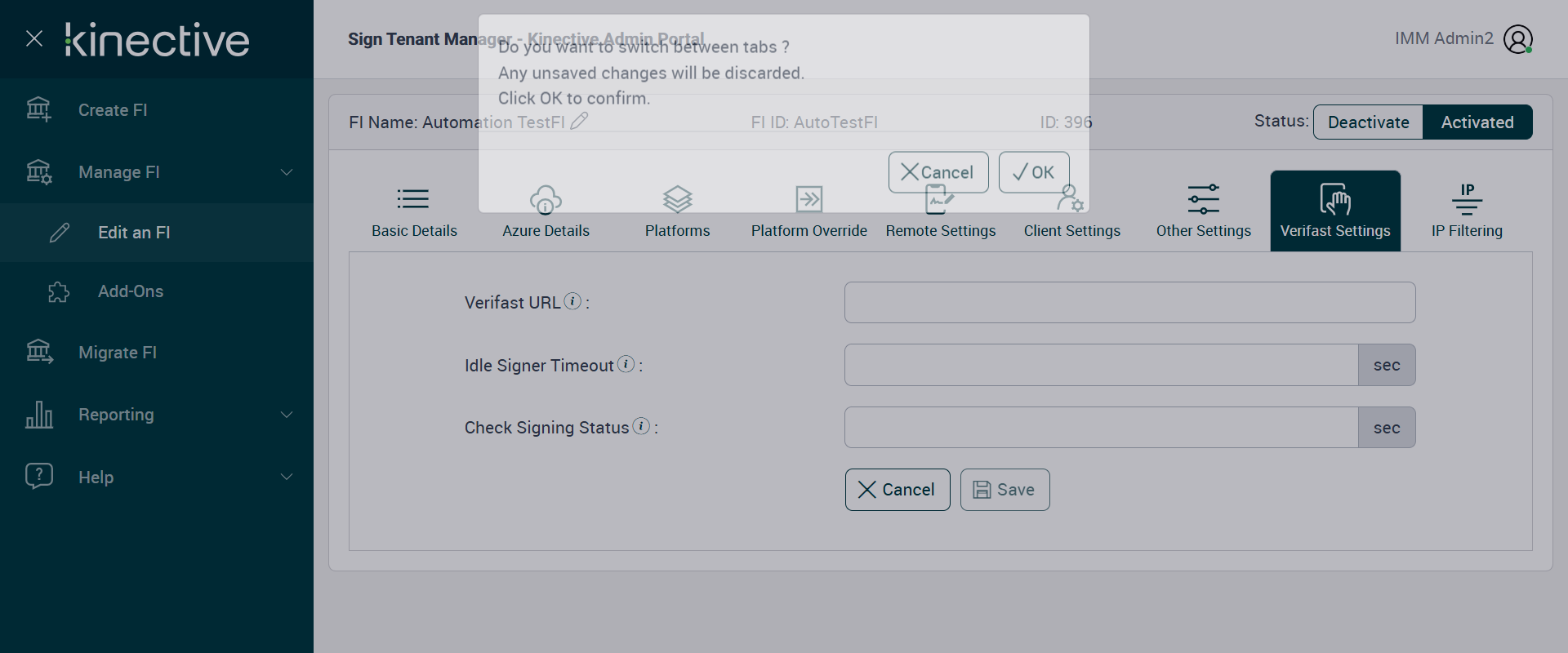Click the Verifast Settings hand icon
The width and height of the screenshot is (1568, 653).
click(1335, 198)
